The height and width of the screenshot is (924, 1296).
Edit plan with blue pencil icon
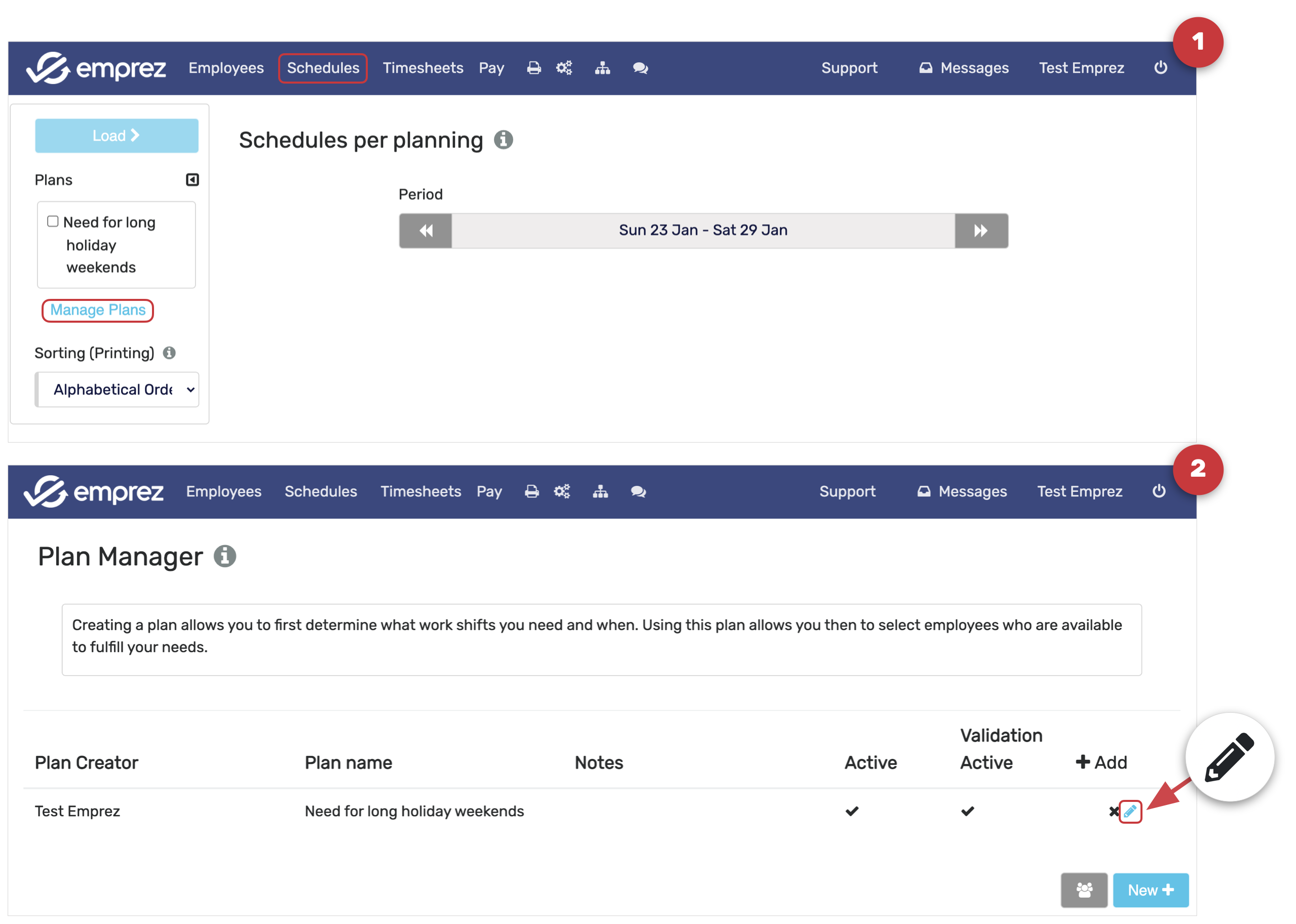click(x=1129, y=812)
